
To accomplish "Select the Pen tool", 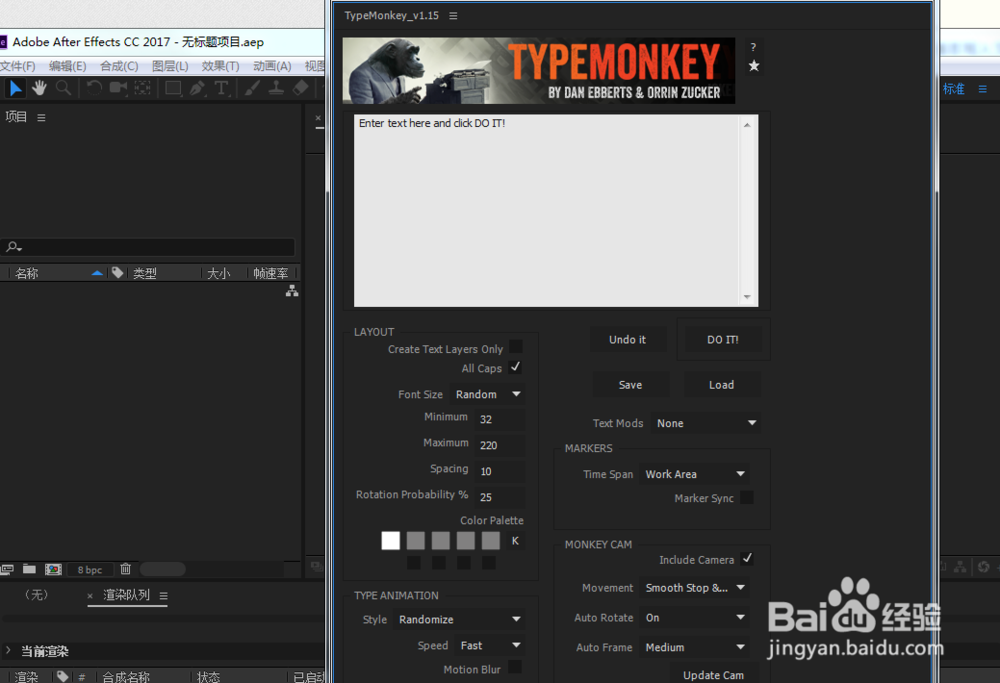I will coord(197,88).
